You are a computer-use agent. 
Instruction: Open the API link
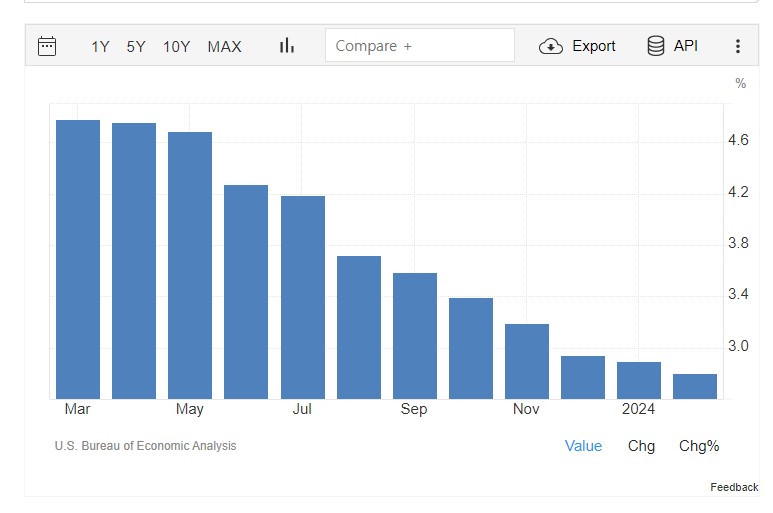click(x=686, y=45)
